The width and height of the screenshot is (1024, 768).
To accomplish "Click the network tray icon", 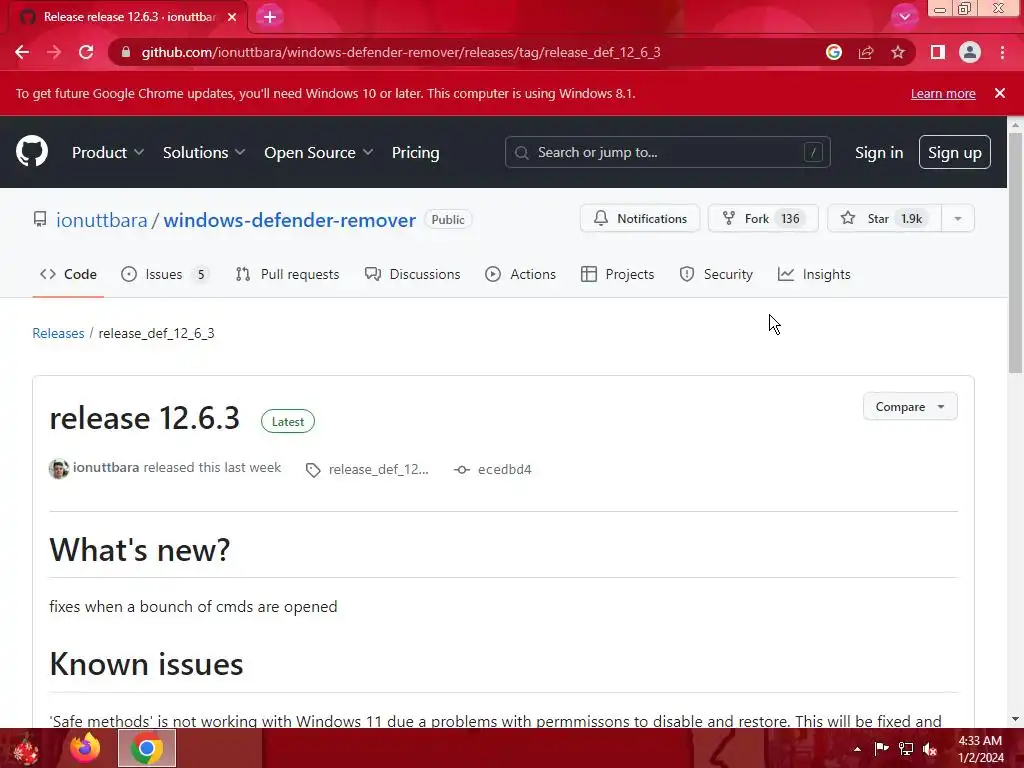I will (906, 749).
